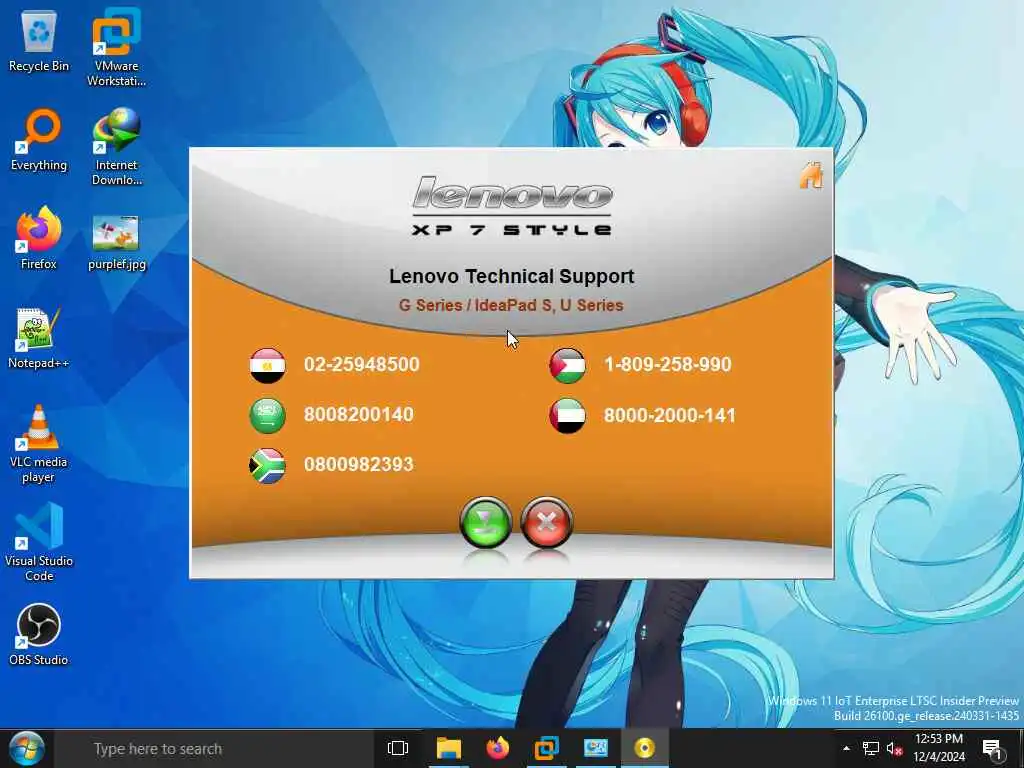Select phone number 1-809-258-990
The width and height of the screenshot is (1024, 768).
click(667, 364)
